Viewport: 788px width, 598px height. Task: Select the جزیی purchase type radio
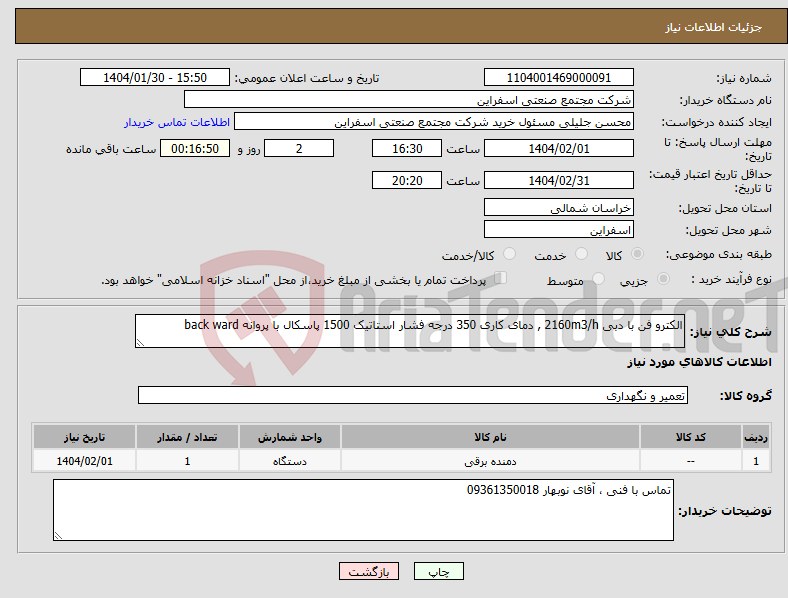coord(663,278)
